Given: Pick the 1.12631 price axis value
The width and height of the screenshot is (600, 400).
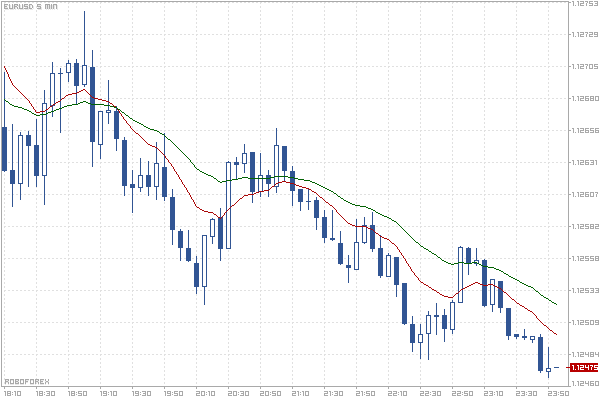Looking at the screenshot, I should pyautogui.click(x=585, y=162).
